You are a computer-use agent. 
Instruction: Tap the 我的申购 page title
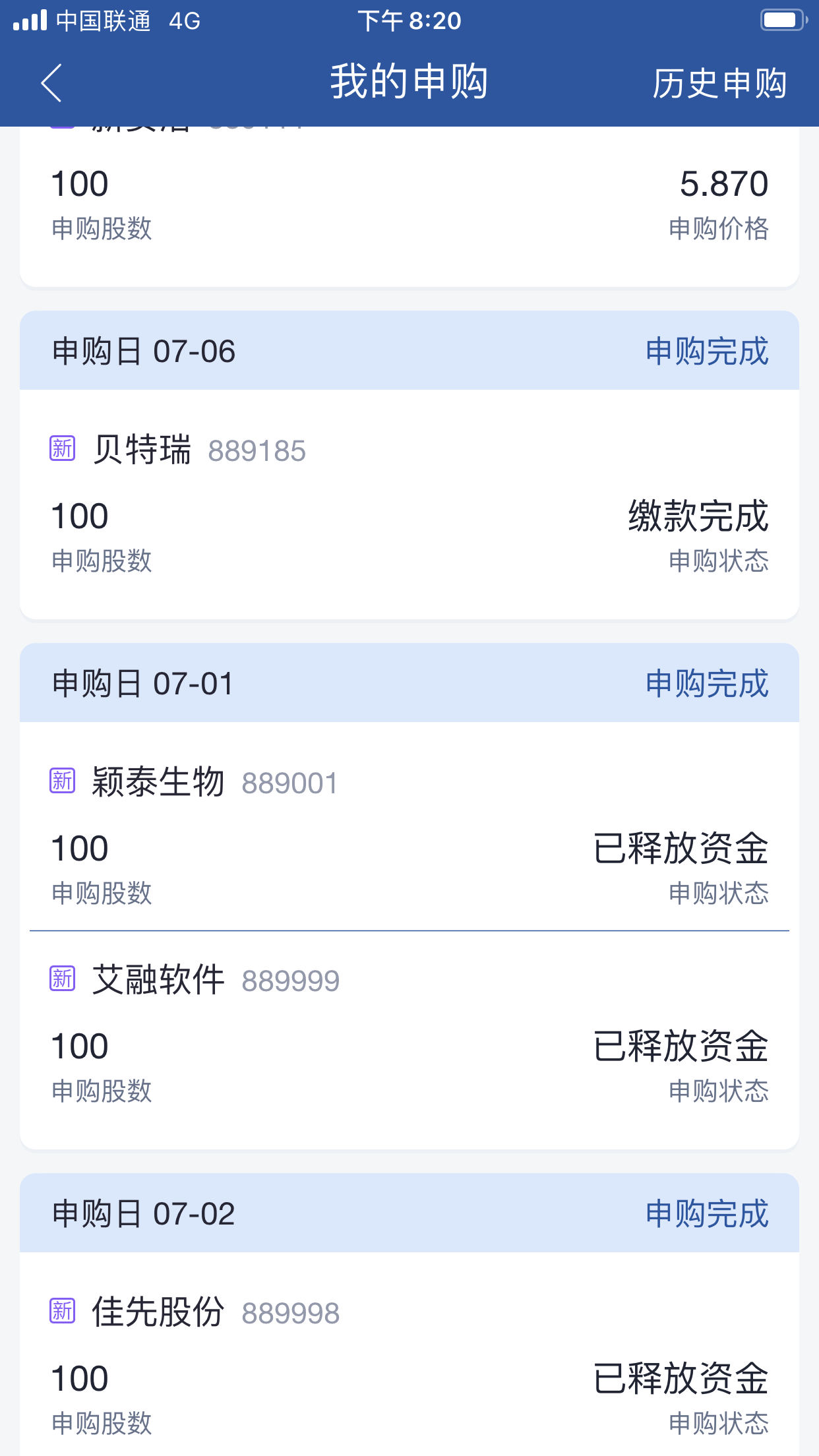tap(409, 82)
